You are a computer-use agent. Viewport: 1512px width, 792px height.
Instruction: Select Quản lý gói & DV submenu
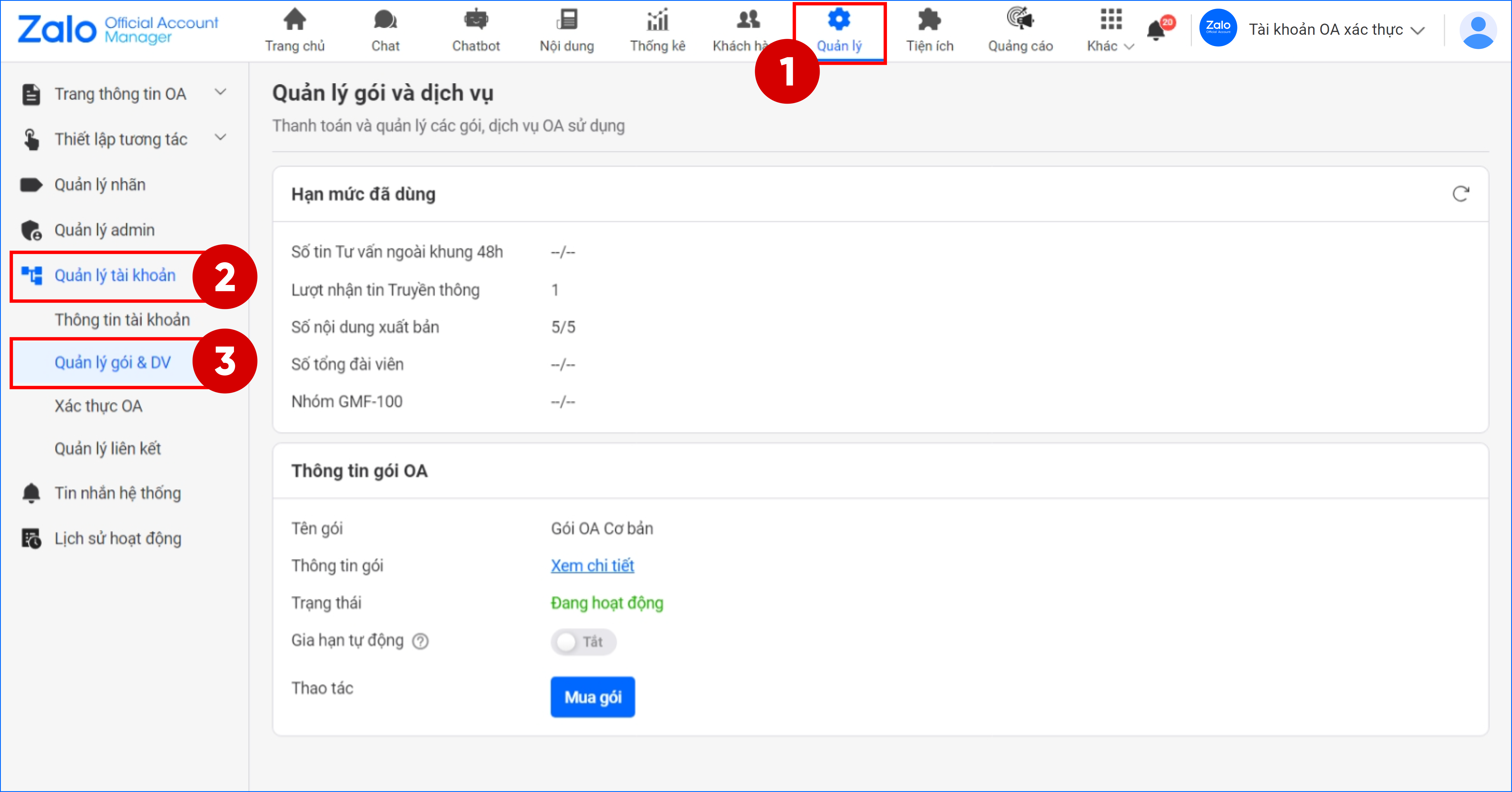pyautogui.click(x=113, y=363)
